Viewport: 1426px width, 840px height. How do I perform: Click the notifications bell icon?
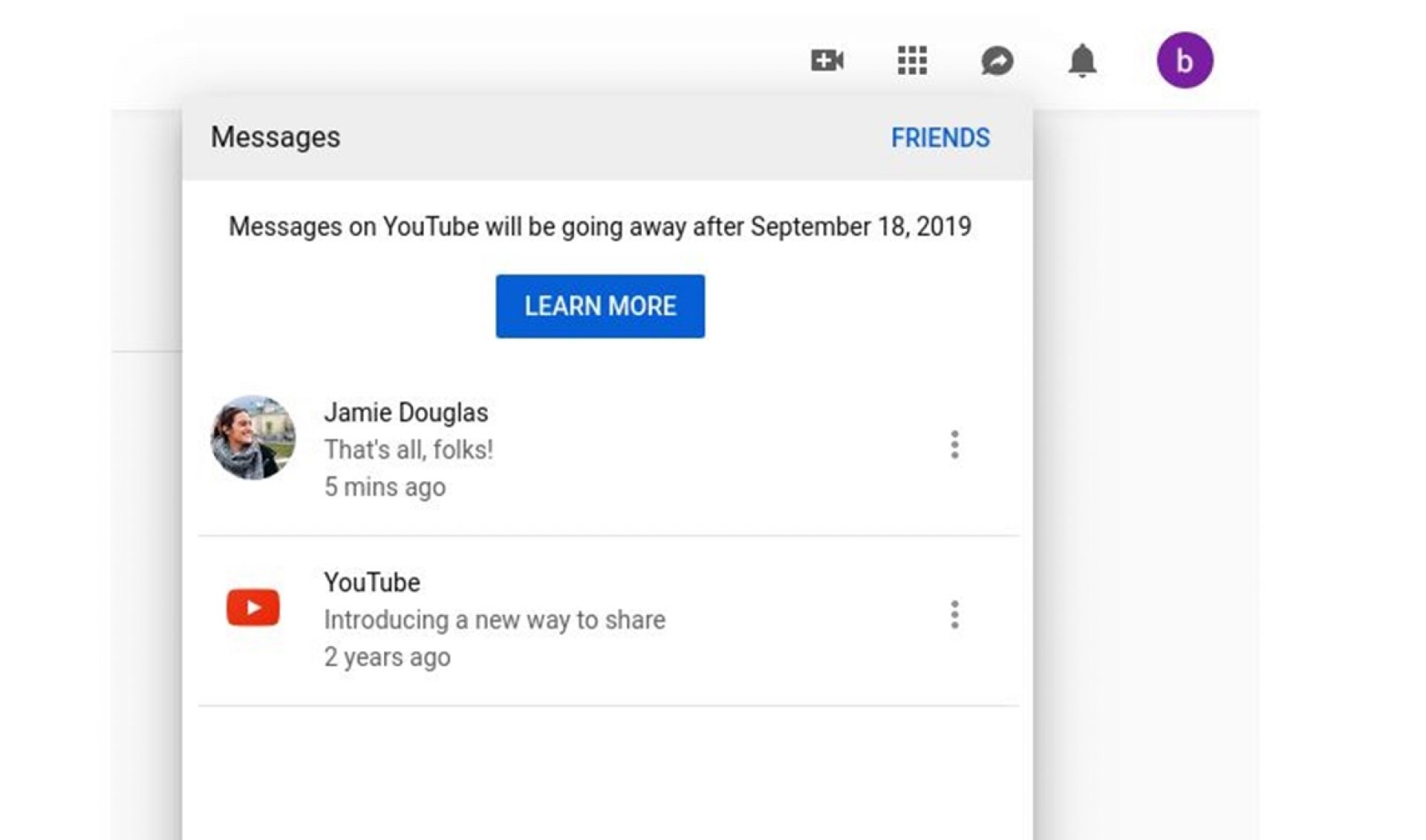[1082, 61]
